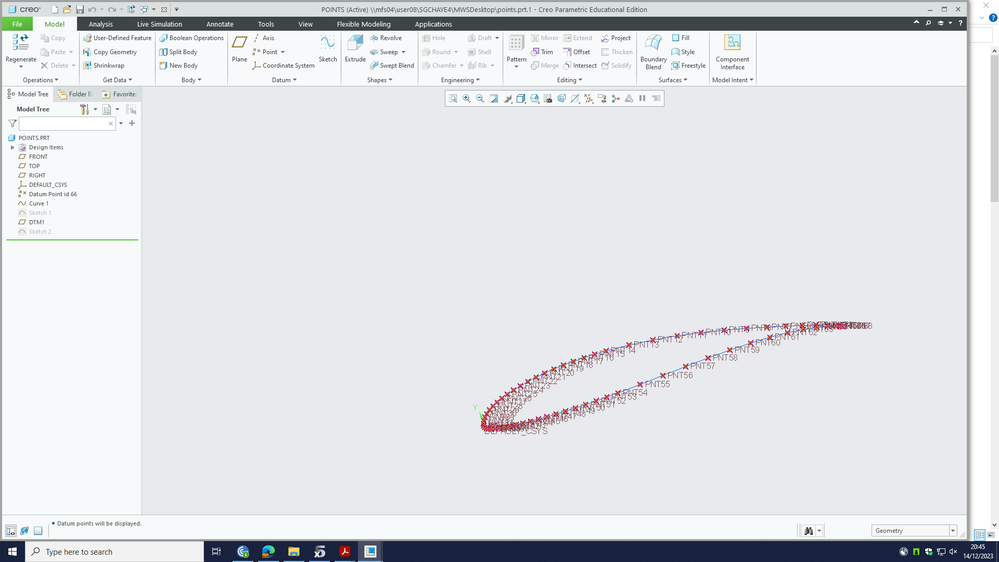Select the Sketch tool icon
Viewport: 999px width, 562px height.
coord(327,47)
